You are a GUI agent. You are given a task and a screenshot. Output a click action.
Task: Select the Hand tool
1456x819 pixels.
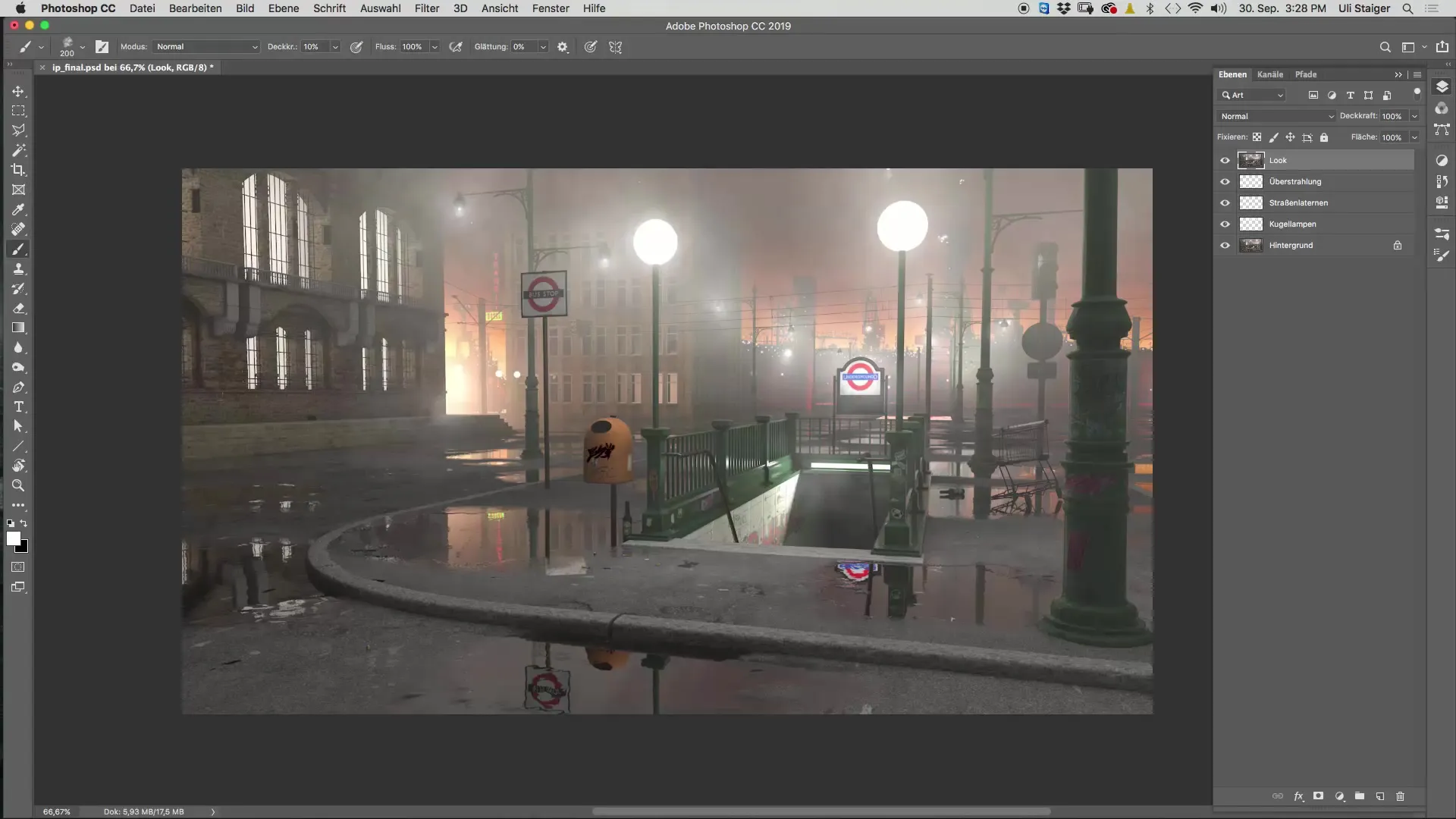(18, 466)
